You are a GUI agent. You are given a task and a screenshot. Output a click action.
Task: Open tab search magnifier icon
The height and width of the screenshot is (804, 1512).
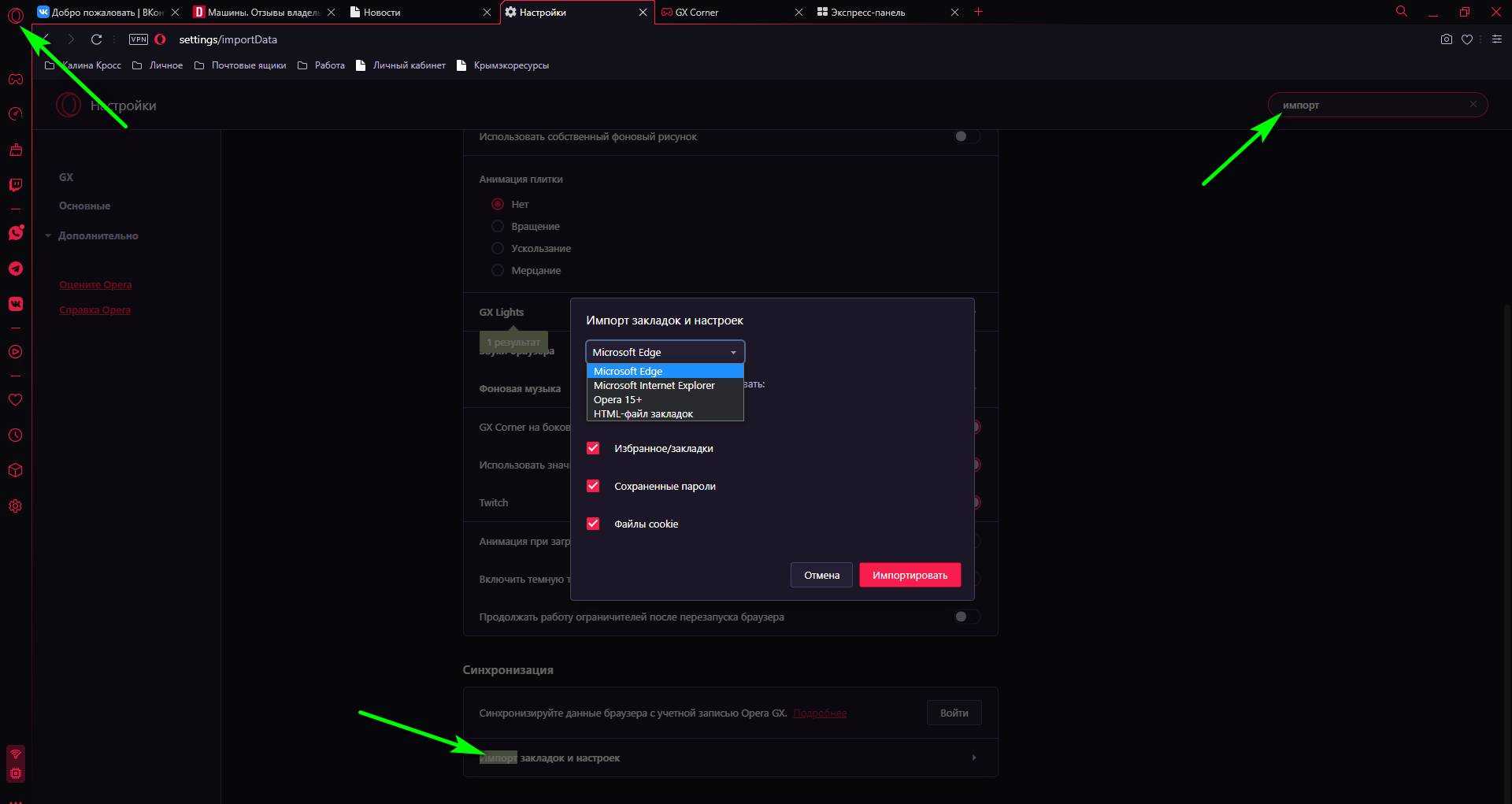click(x=1402, y=12)
